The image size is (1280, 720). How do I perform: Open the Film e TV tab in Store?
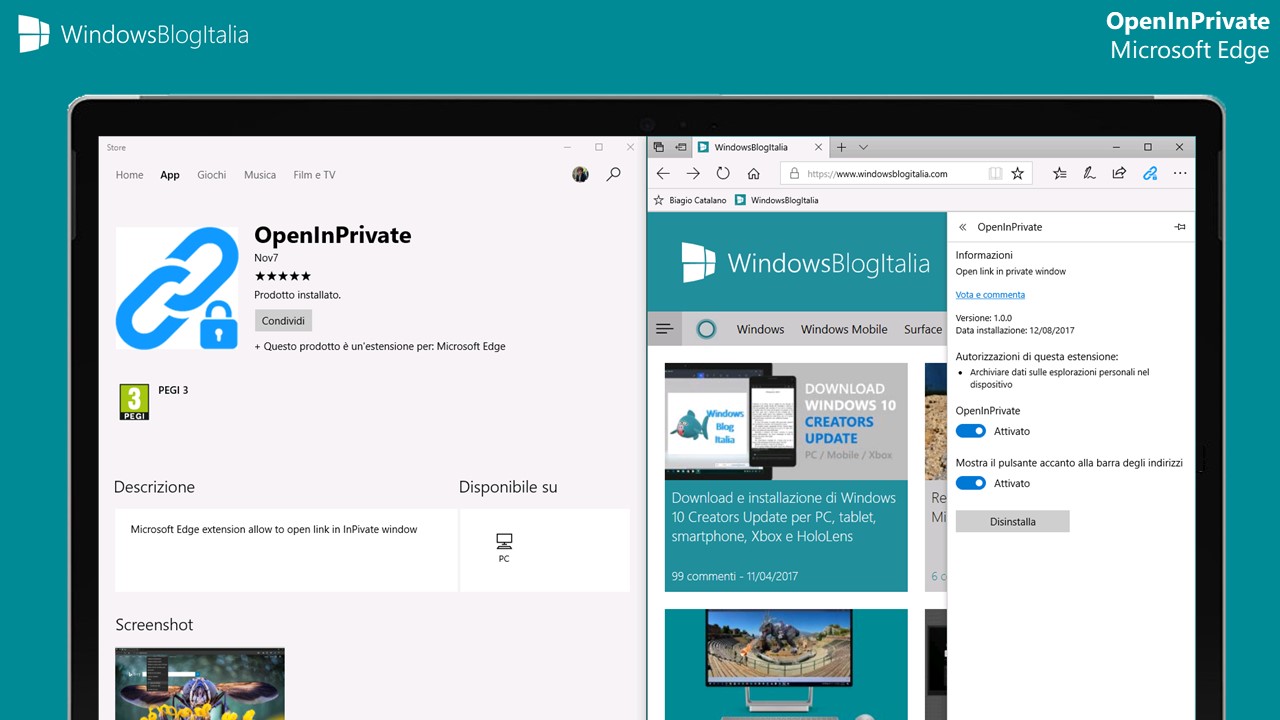314,175
